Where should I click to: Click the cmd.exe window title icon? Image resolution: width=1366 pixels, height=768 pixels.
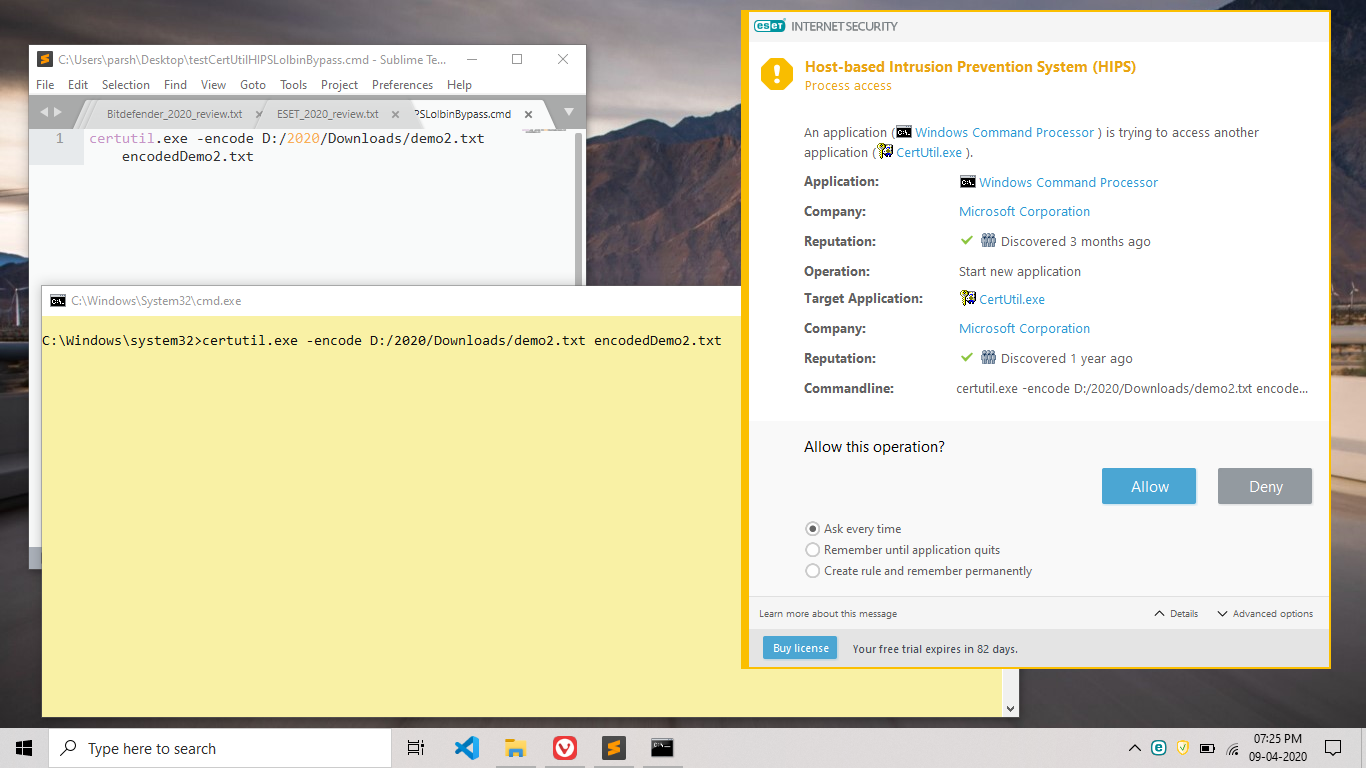click(x=58, y=301)
